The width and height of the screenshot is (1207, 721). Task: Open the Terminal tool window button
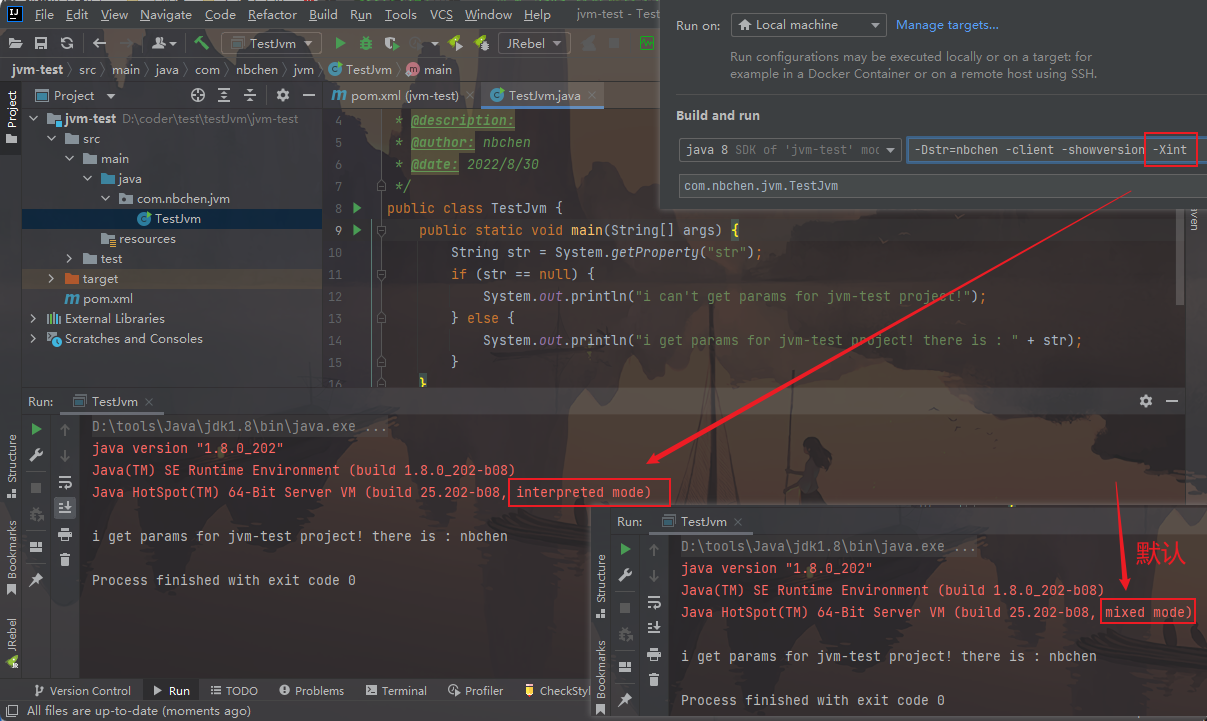coord(397,690)
